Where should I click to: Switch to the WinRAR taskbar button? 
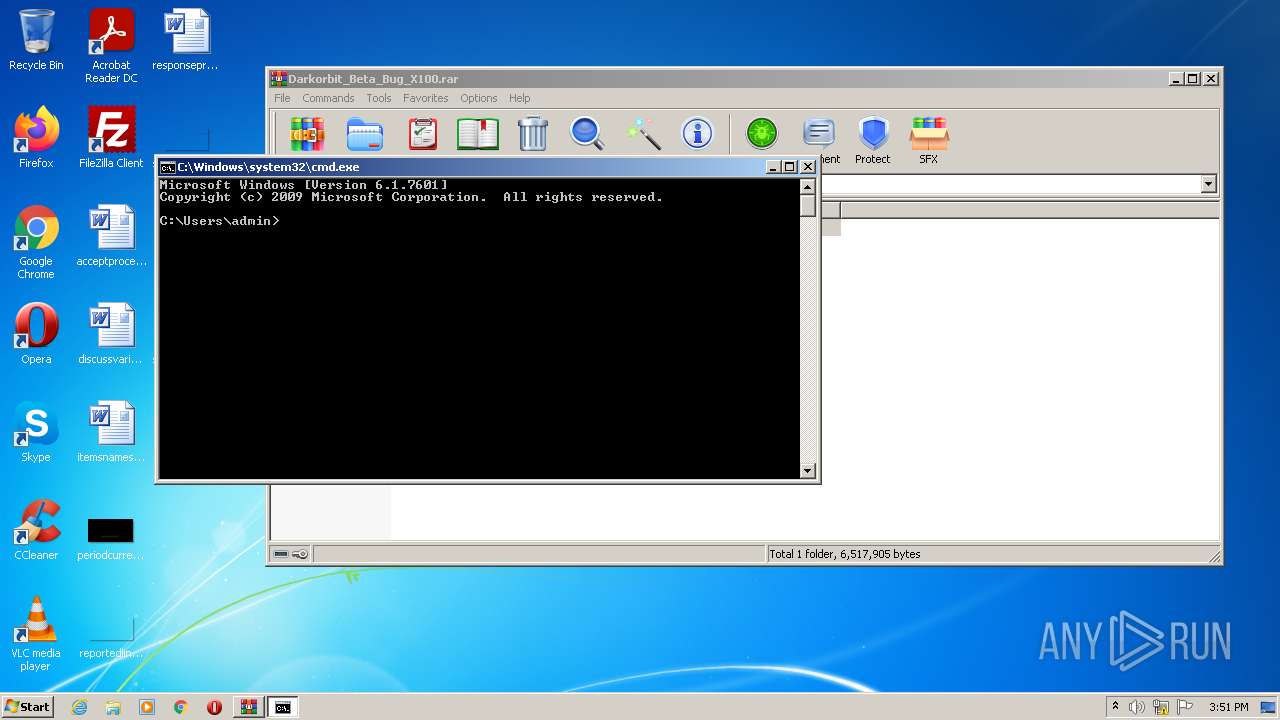pos(248,707)
